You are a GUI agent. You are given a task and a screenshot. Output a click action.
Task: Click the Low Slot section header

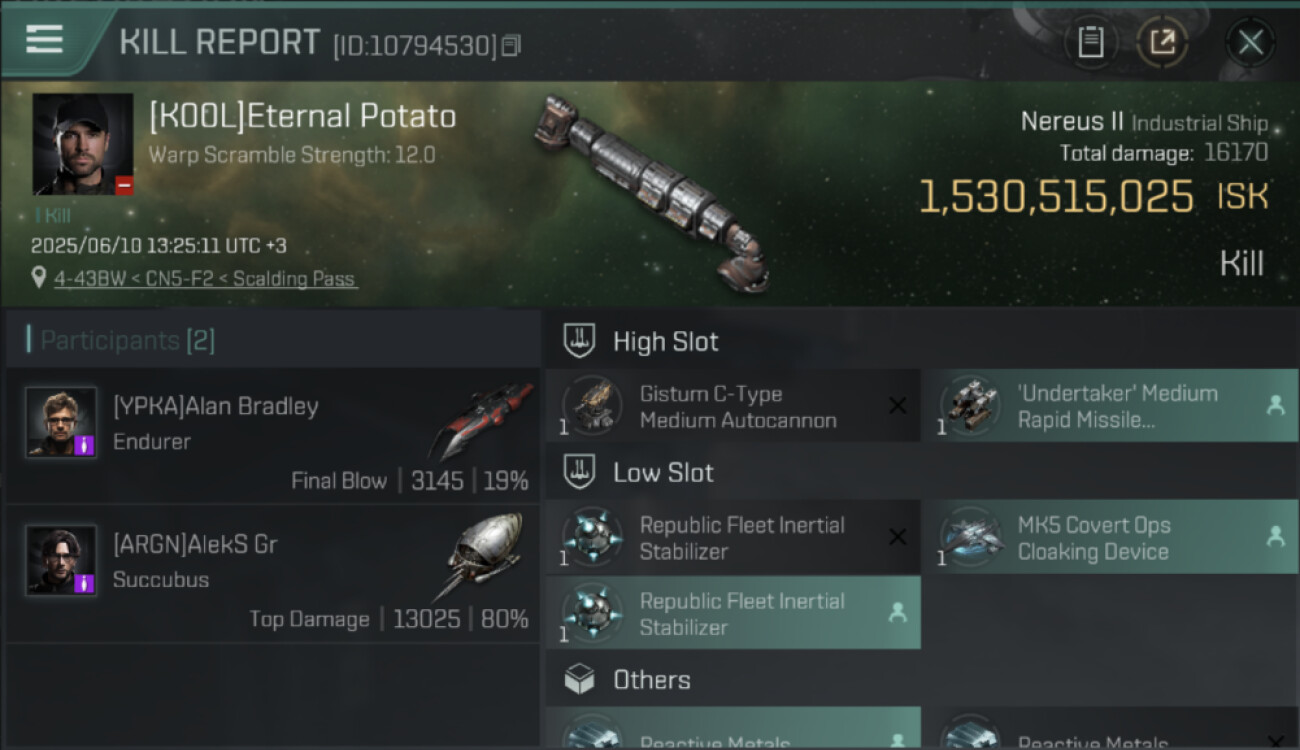click(x=663, y=473)
